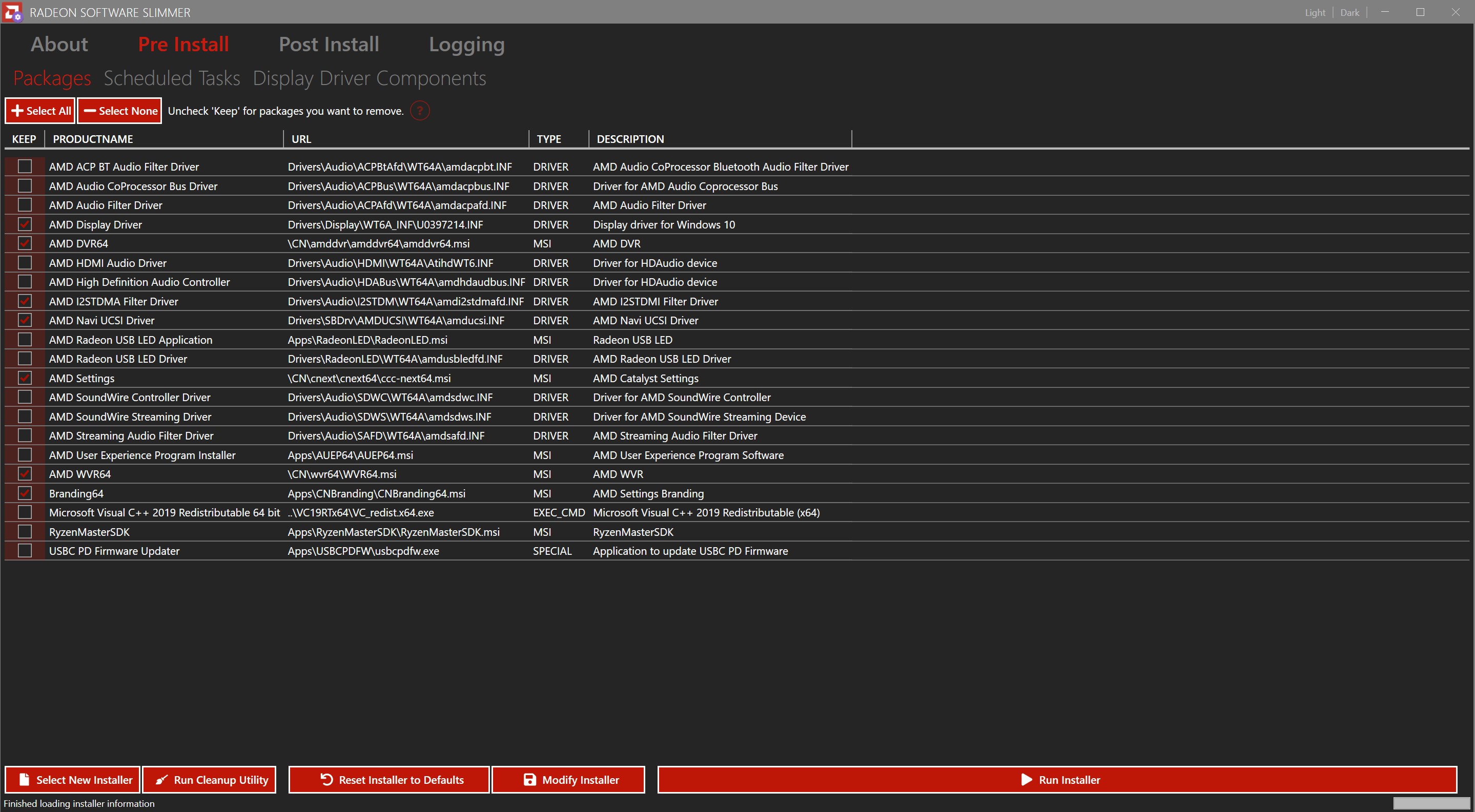Check Keep for AMD SoundWire Streaming Driver
This screenshot has width=1475, height=812.
(25, 417)
